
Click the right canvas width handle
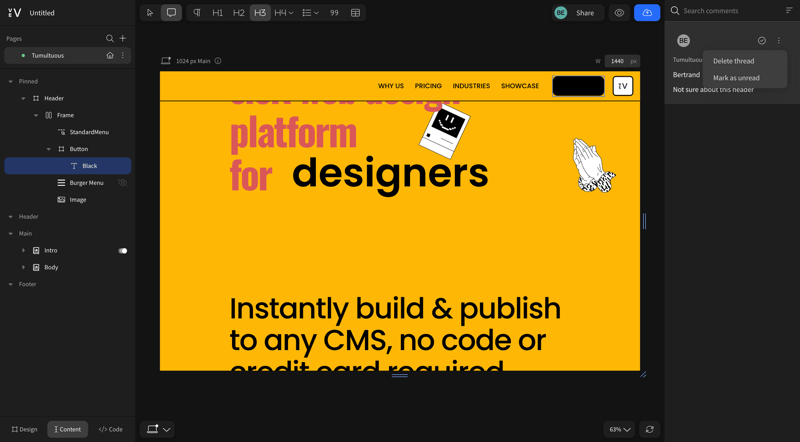click(x=644, y=221)
